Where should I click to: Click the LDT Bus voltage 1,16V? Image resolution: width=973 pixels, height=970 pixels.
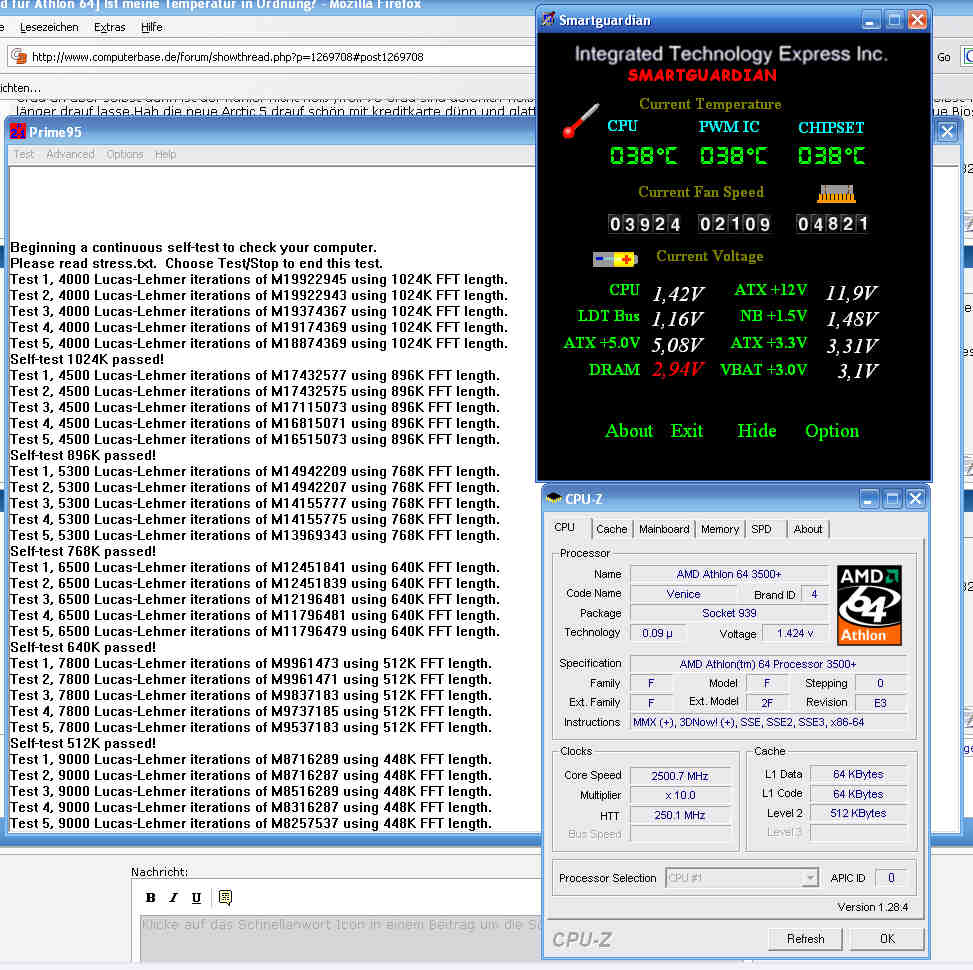[676, 319]
